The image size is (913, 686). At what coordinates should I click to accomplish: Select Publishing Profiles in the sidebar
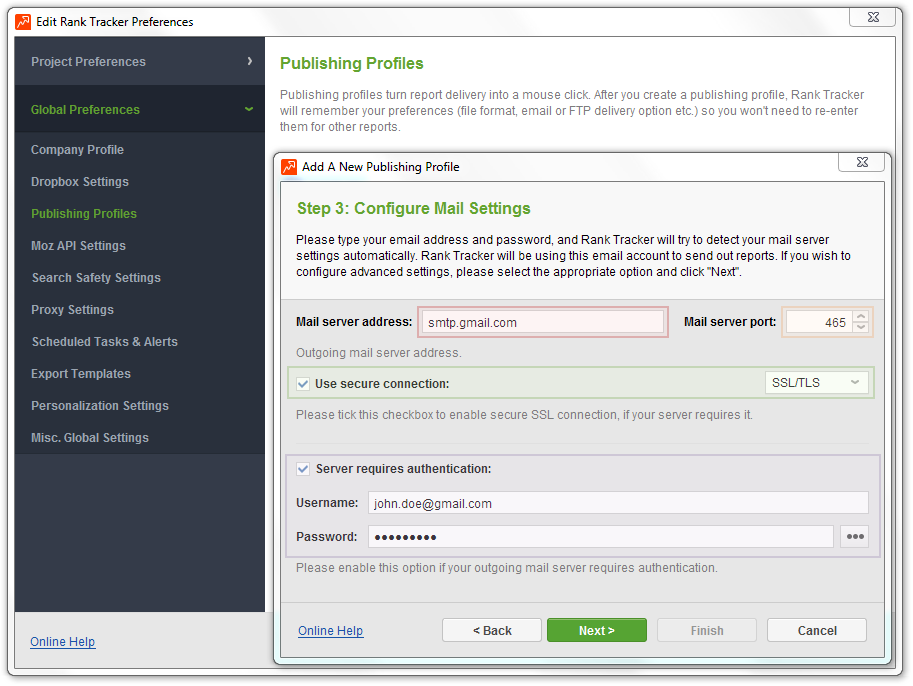click(84, 214)
